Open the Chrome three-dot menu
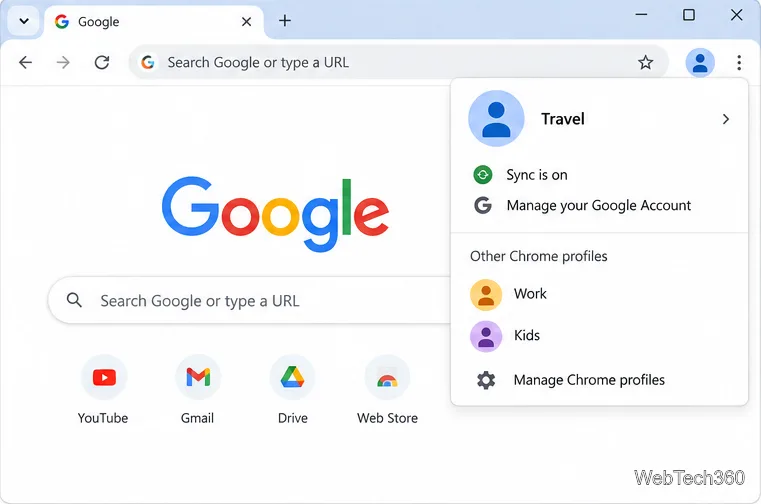The image size is (761, 504). [x=739, y=62]
